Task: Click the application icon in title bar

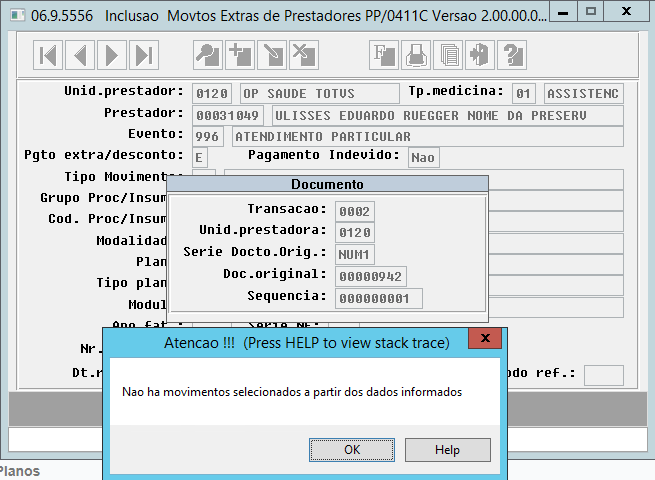Action: coord(17,15)
